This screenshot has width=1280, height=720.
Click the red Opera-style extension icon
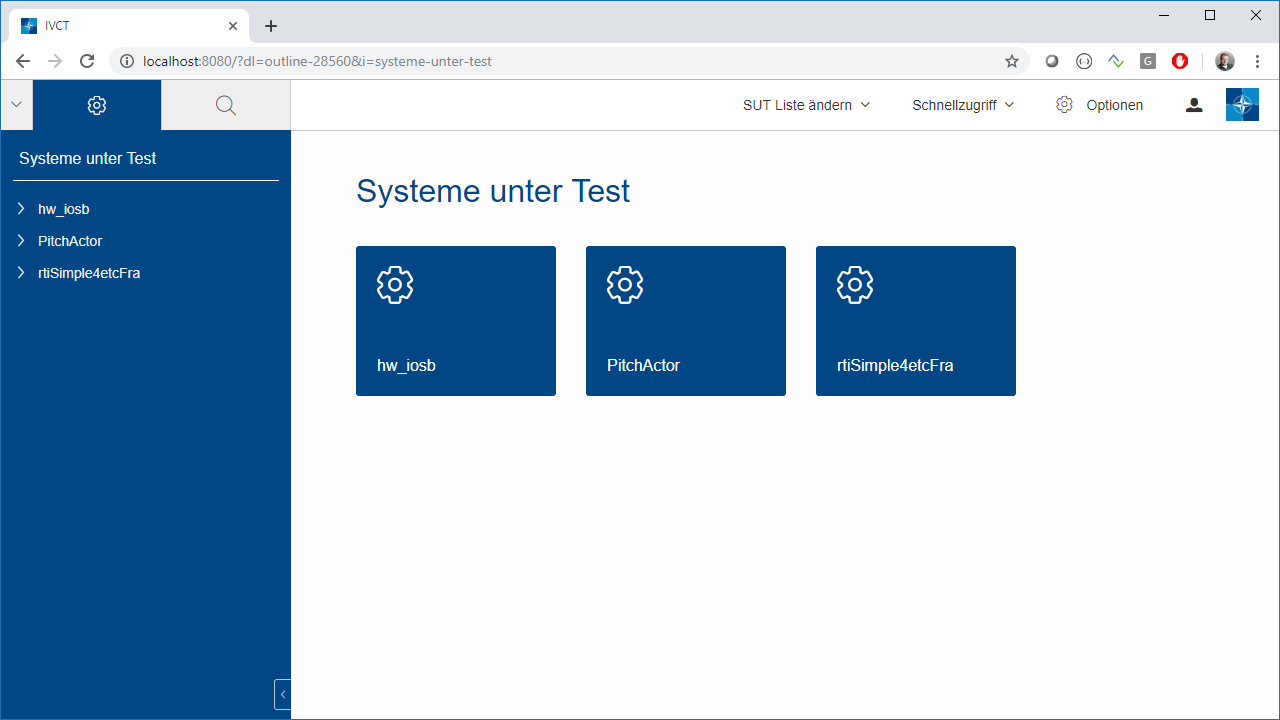[1180, 61]
